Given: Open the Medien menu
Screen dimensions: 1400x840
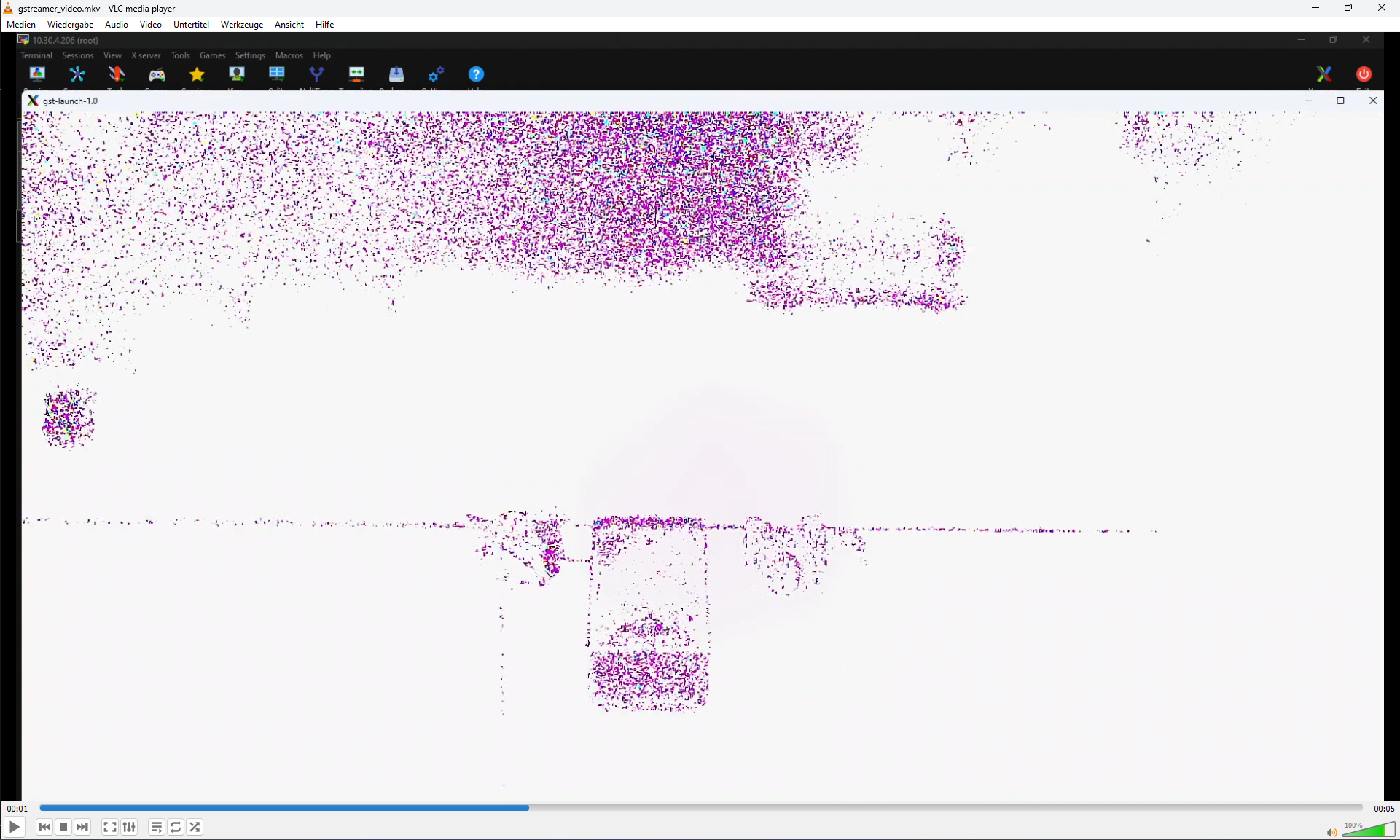Looking at the screenshot, I should [x=21, y=25].
